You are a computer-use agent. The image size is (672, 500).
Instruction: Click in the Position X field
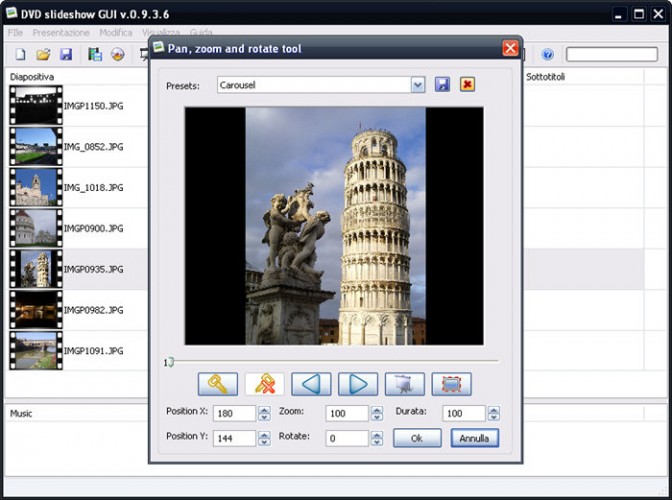[x=235, y=413]
